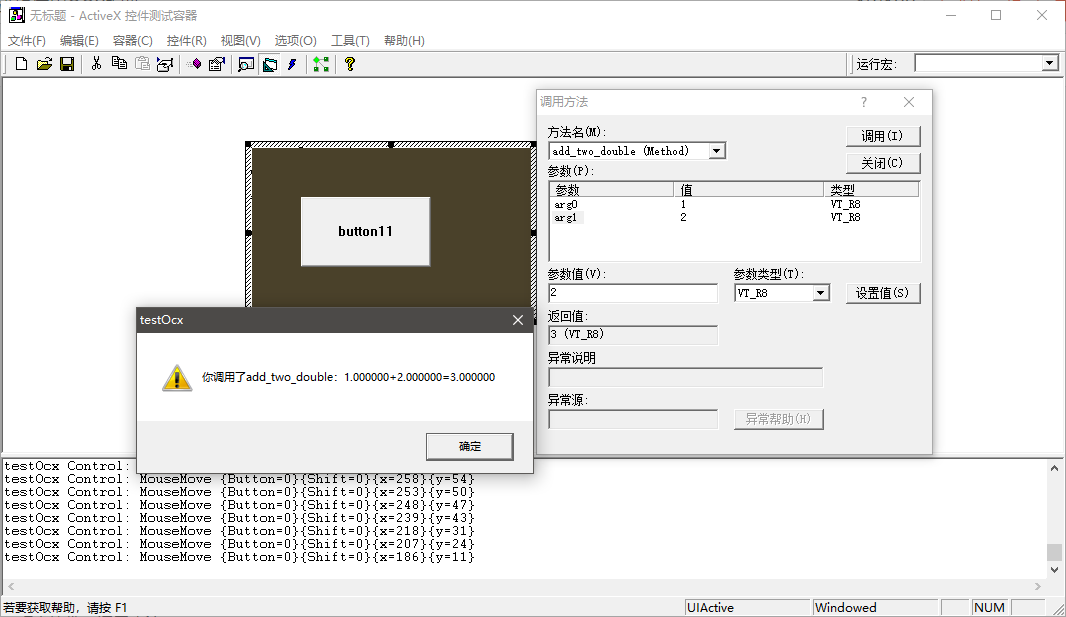Screen dimensions: 1066x617
Task: Click the log pane vertical scrollbar down arrow
Action: (1054, 569)
